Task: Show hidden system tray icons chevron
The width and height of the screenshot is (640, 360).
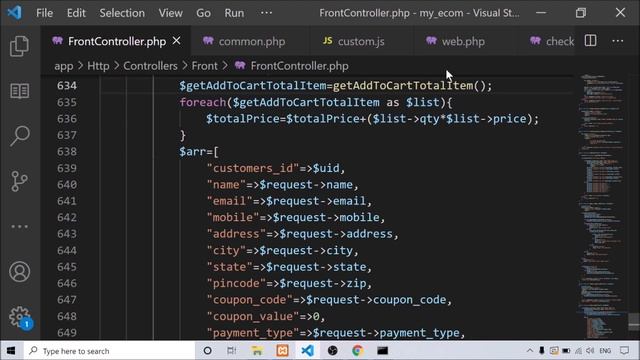Action: [x=530, y=351]
